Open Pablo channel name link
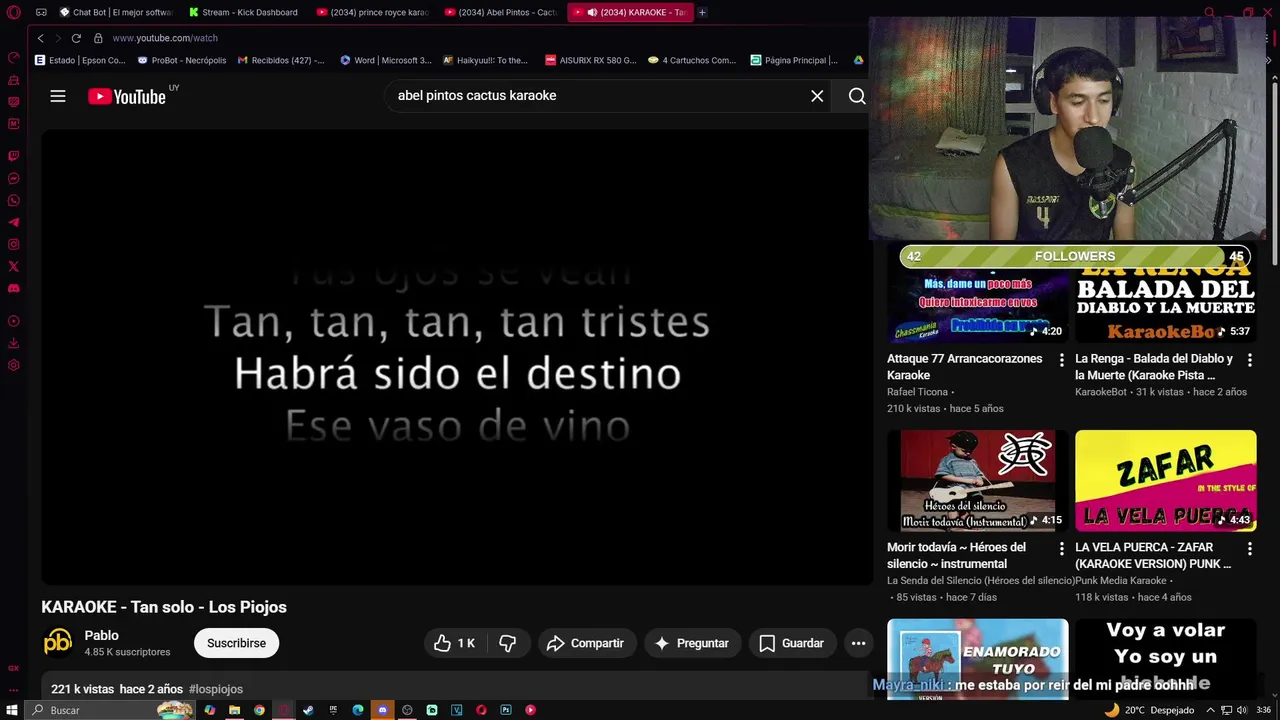The image size is (1280, 720). 102,635
